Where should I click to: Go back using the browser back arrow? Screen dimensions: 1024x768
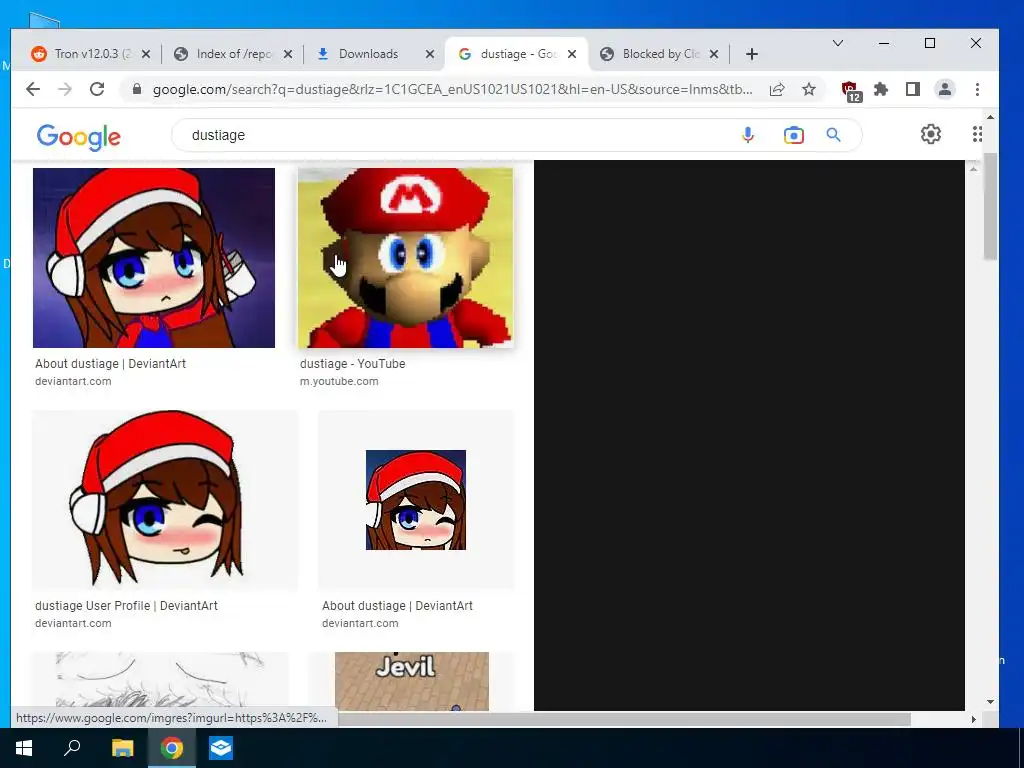coord(33,89)
